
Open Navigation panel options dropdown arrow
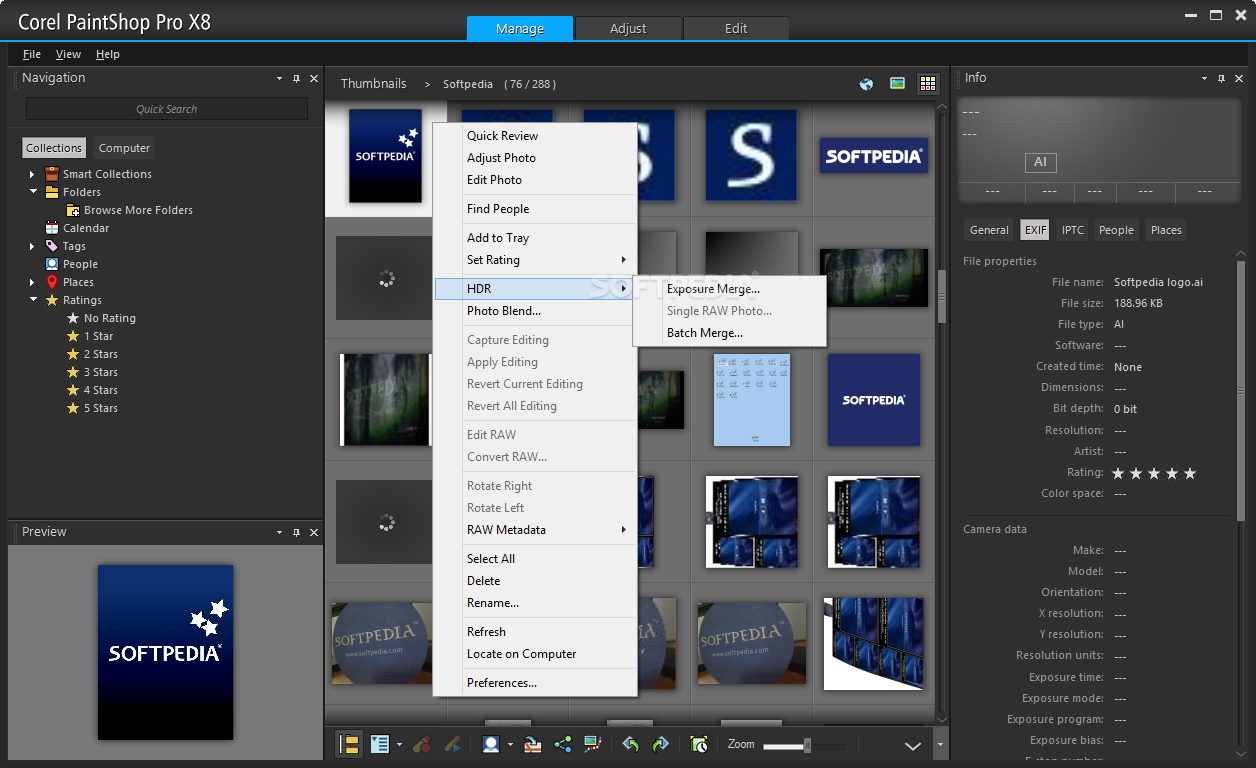(x=279, y=78)
